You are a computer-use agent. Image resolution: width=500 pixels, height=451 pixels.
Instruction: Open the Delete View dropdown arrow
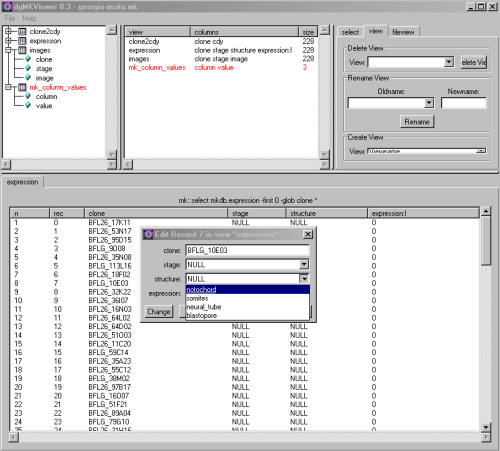point(449,62)
